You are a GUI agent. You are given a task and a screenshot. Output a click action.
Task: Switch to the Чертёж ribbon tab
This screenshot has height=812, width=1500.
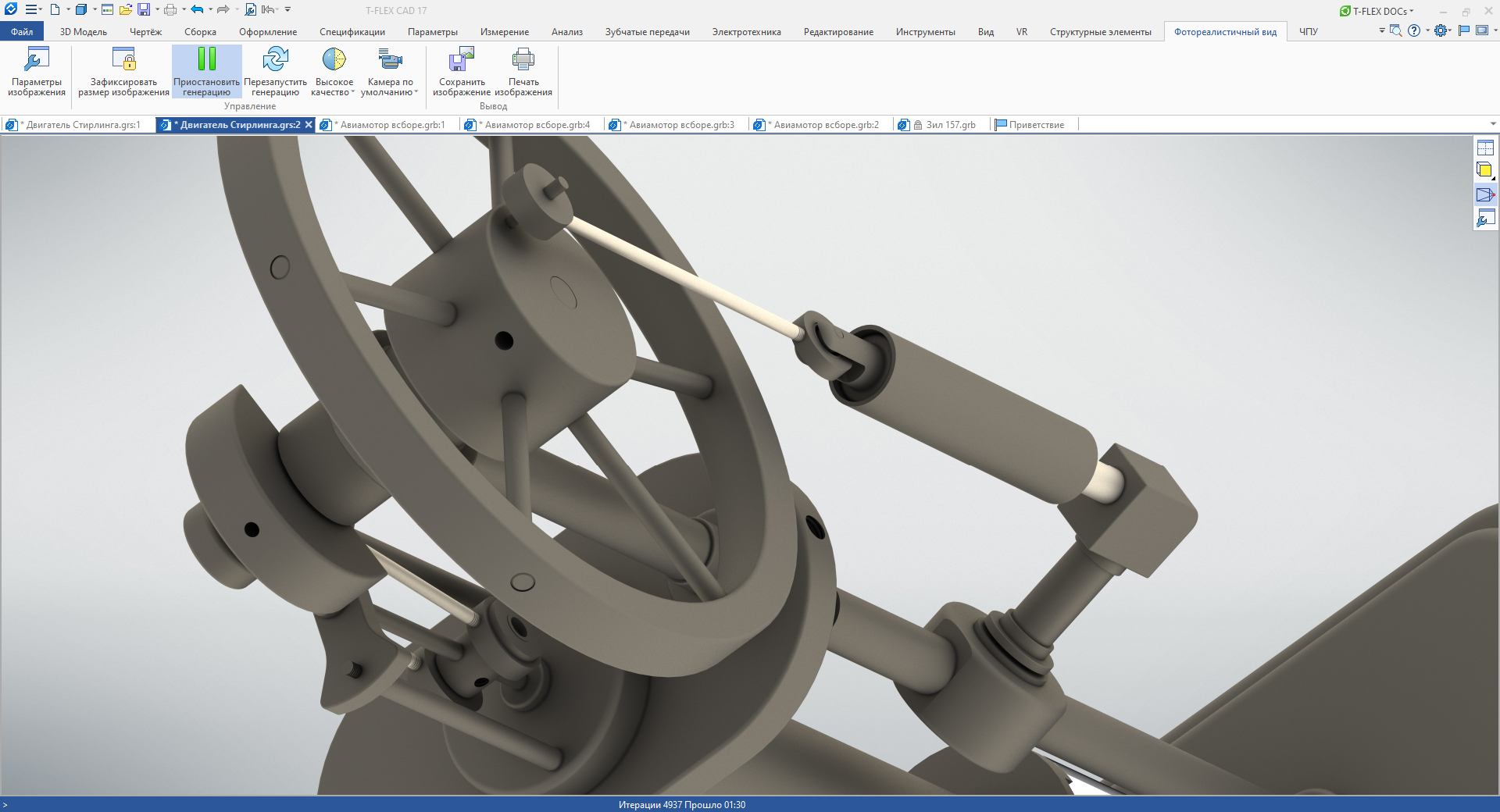145,31
